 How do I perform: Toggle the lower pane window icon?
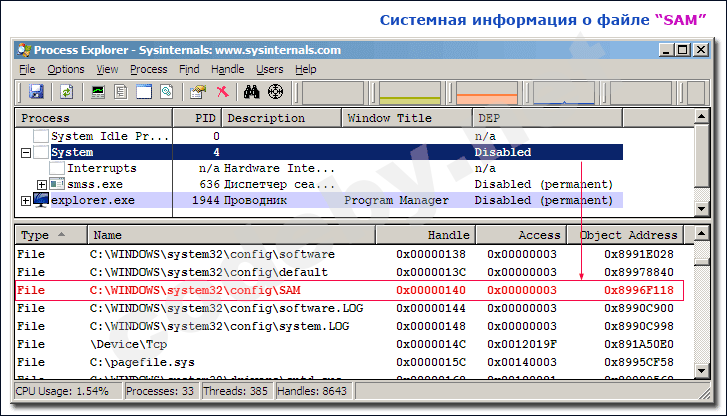(144, 92)
